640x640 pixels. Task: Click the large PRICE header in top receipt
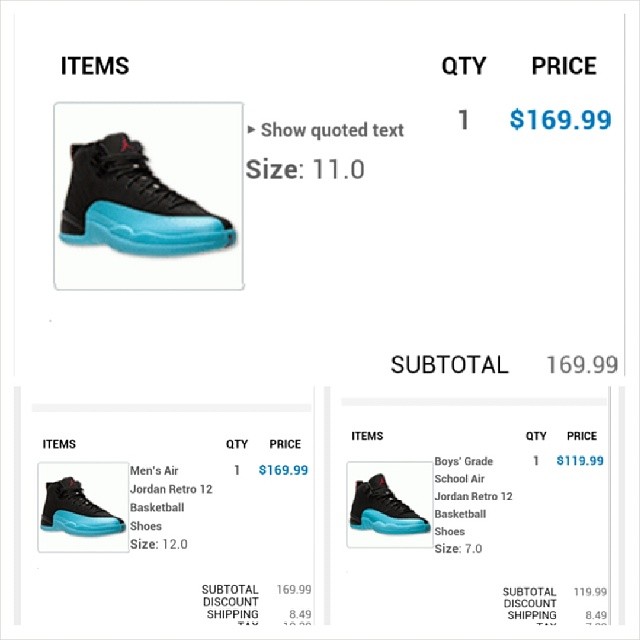click(x=564, y=66)
